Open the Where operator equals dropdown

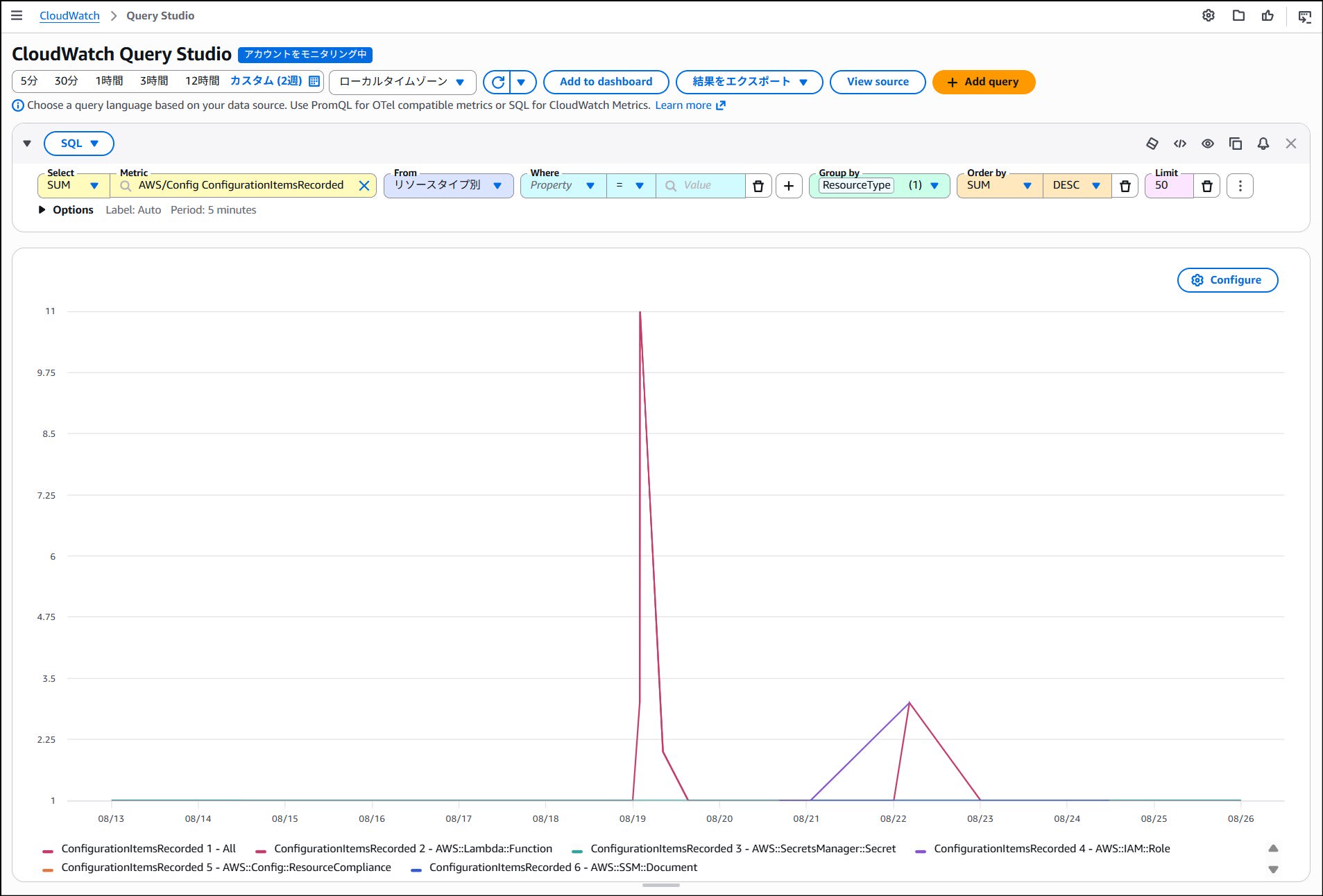(x=631, y=186)
